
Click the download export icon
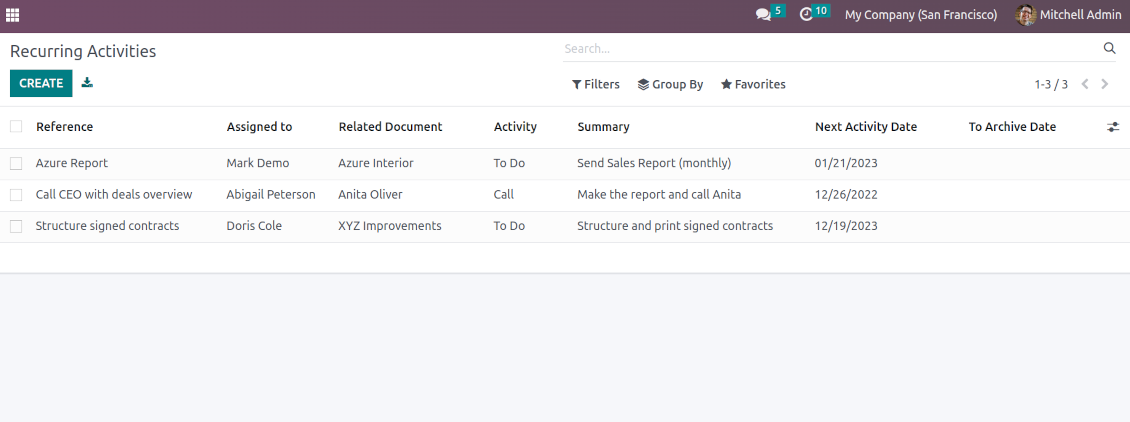point(87,83)
